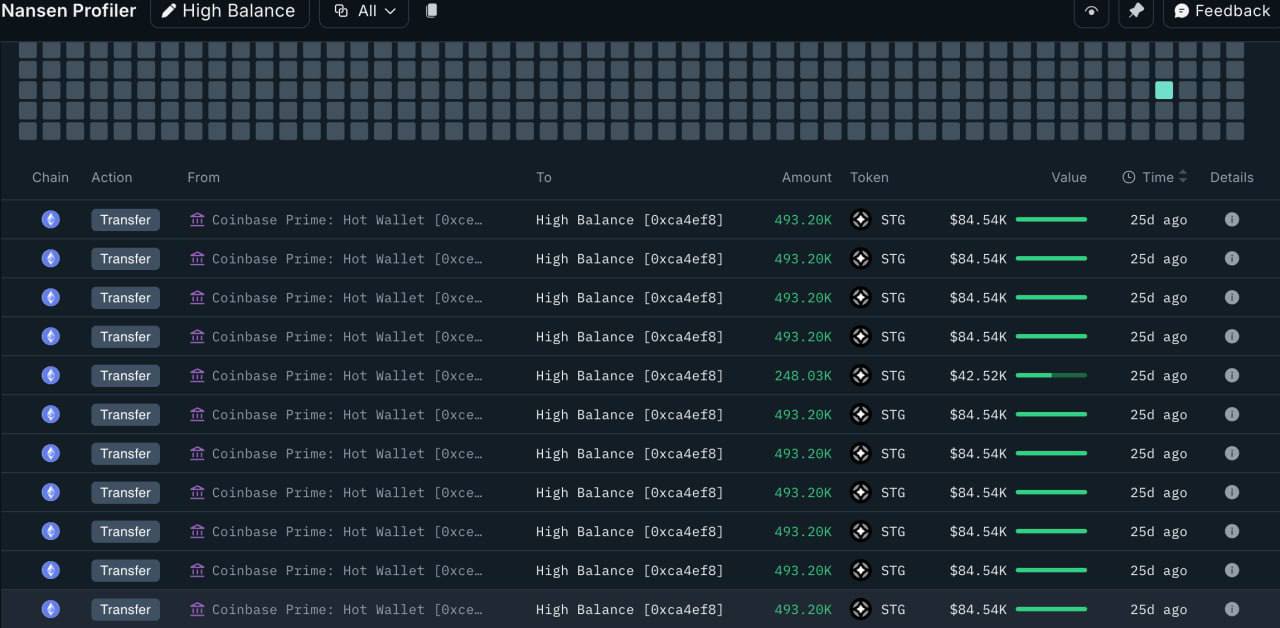Screen dimensions: 1280x628
Task: Click Ethereum icon in the first table row
Action: coord(50,220)
